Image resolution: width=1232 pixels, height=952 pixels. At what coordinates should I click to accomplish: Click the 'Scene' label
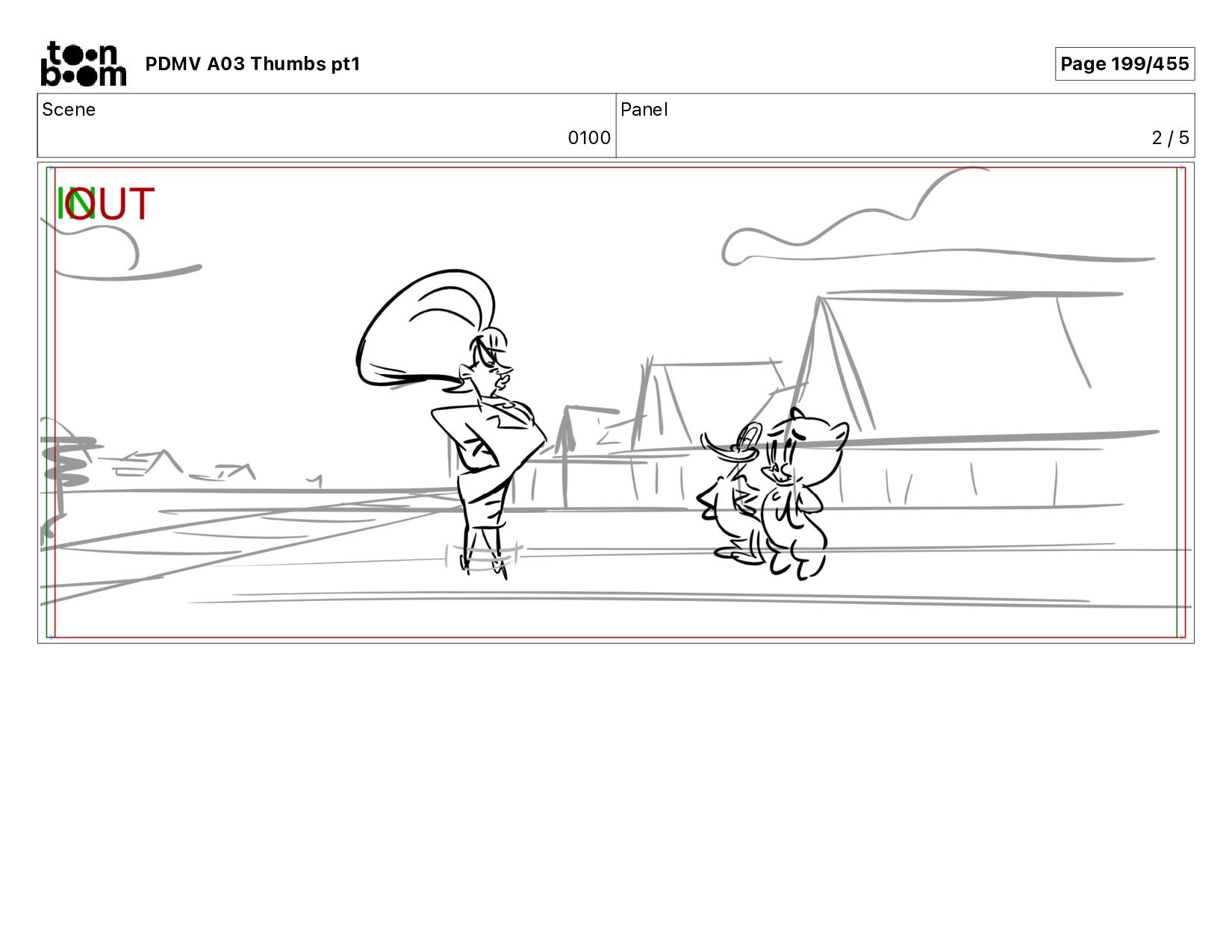pos(69,110)
